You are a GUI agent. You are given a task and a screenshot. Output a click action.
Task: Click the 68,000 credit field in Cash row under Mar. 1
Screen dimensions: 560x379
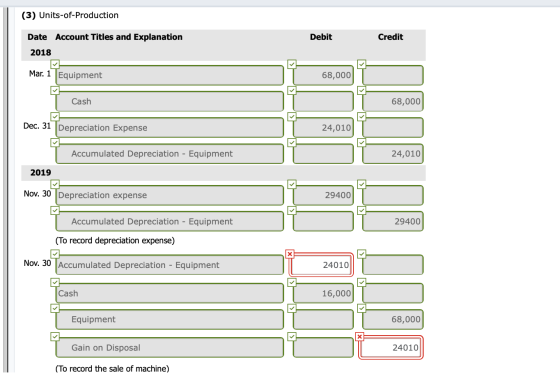[x=393, y=101]
